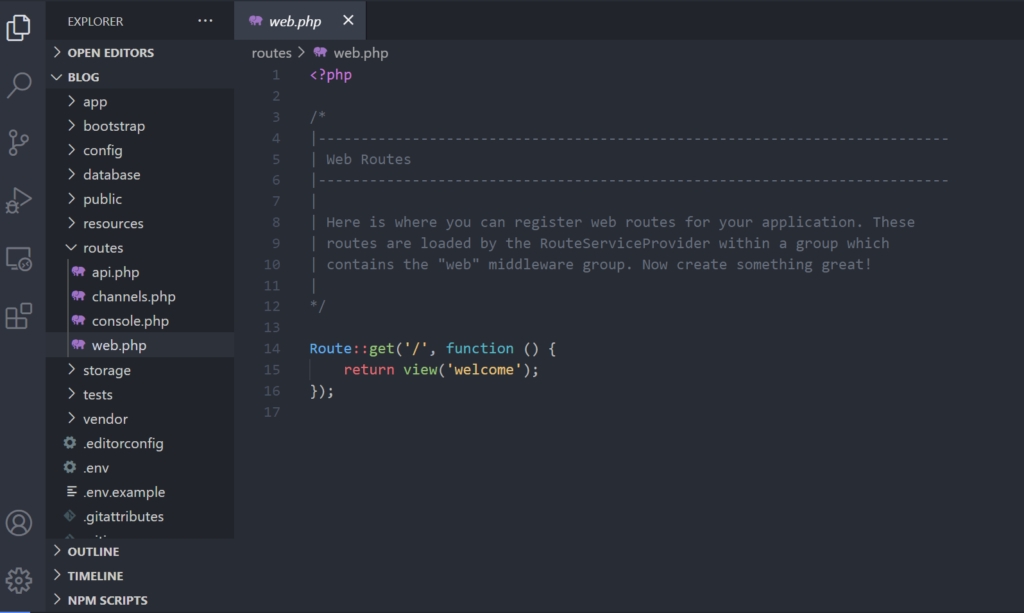Open the .env file
The width and height of the screenshot is (1024, 613).
click(x=96, y=468)
